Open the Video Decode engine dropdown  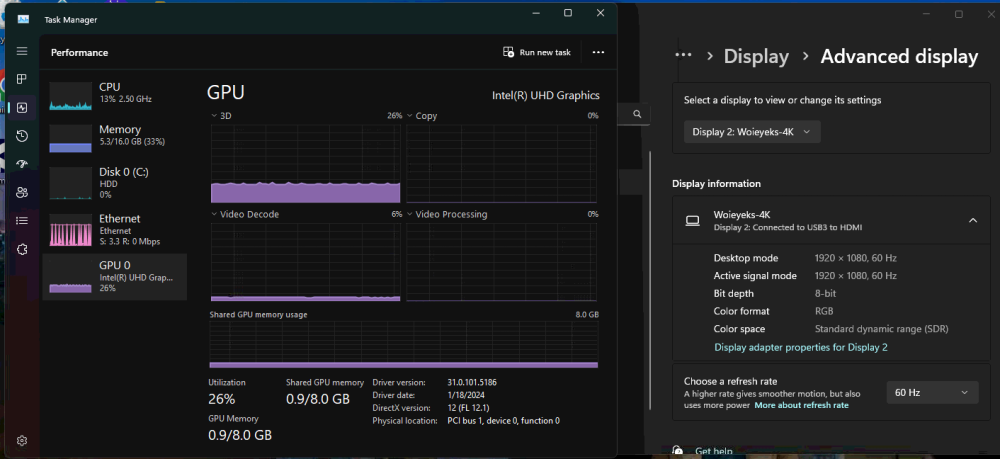point(214,214)
